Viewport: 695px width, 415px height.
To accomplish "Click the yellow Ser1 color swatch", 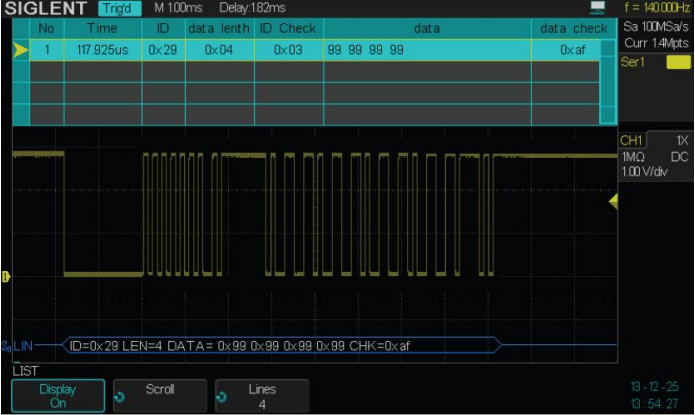I will pyautogui.click(x=678, y=62).
